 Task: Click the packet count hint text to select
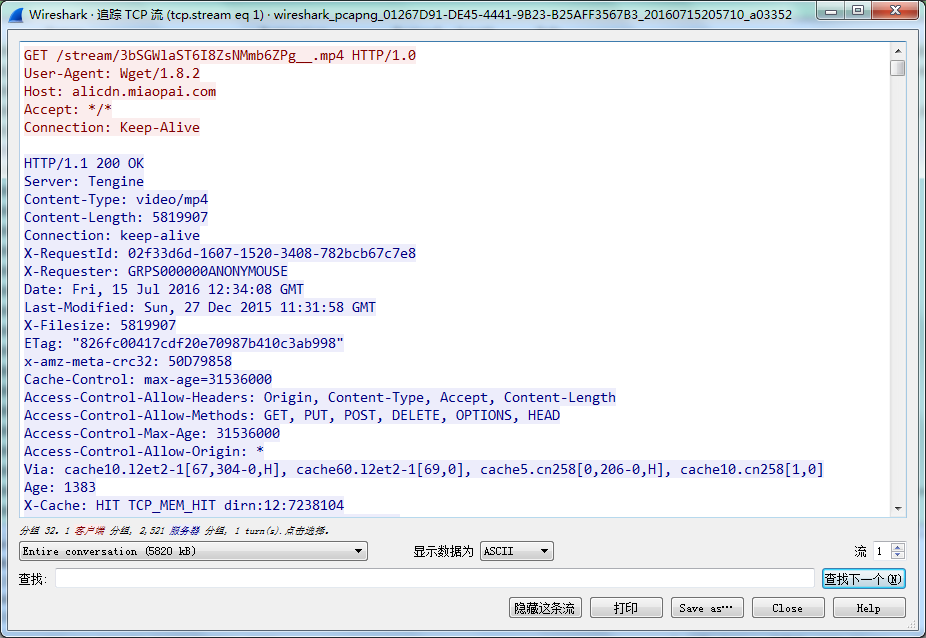pos(174,530)
